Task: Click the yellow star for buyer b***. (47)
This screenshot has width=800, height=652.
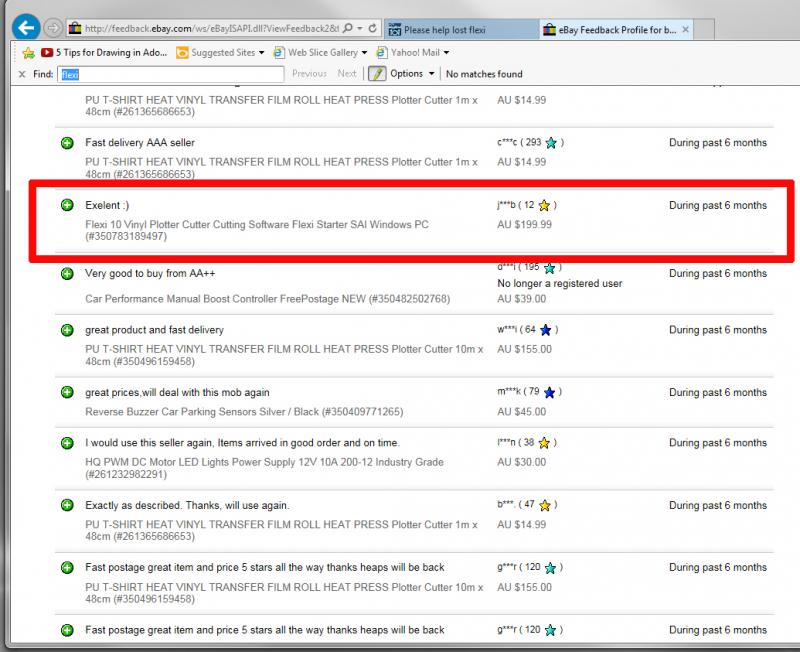Action: 544,505
